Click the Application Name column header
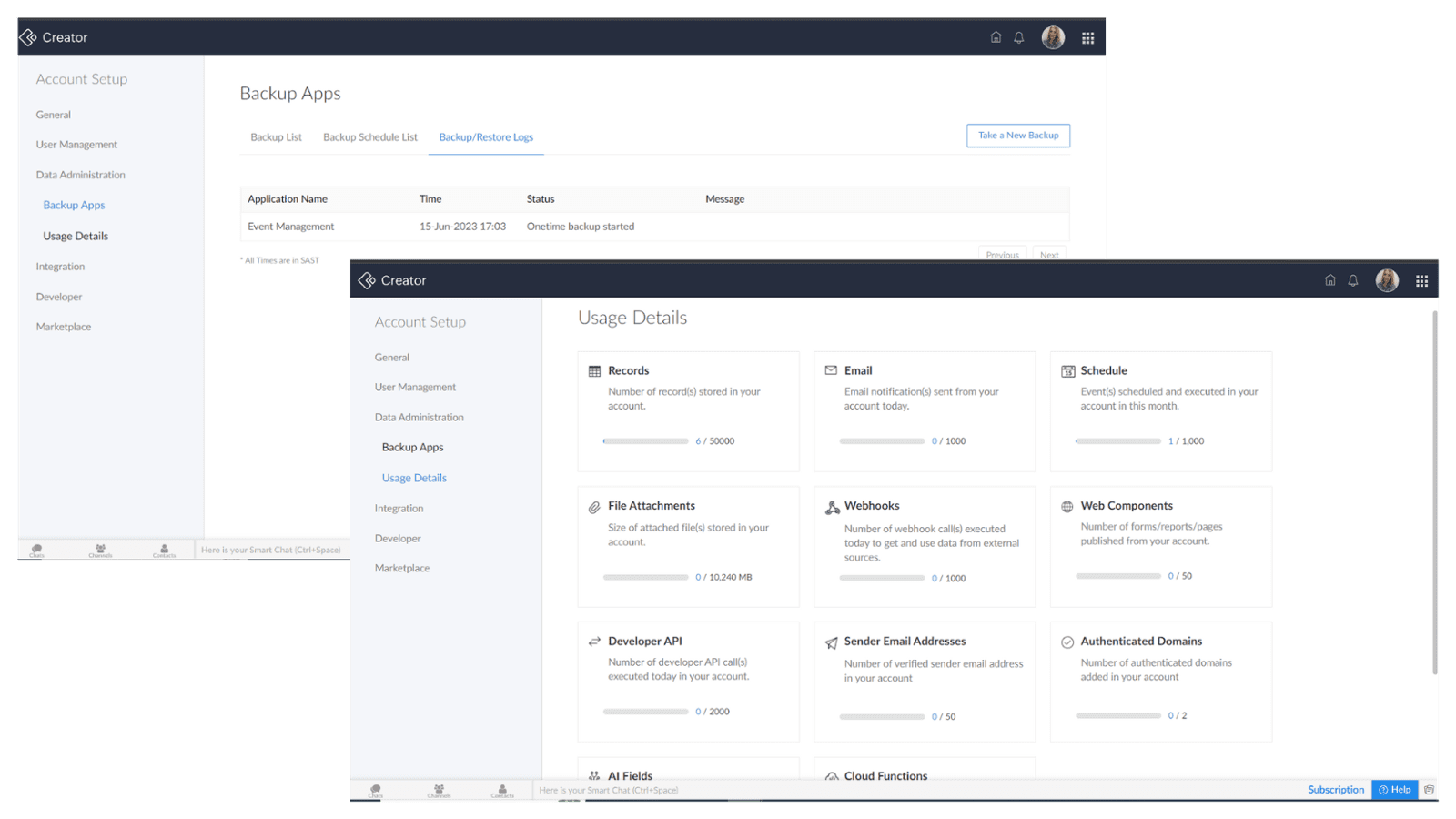The width and height of the screenshot is (1456, 819). point(288,199)
